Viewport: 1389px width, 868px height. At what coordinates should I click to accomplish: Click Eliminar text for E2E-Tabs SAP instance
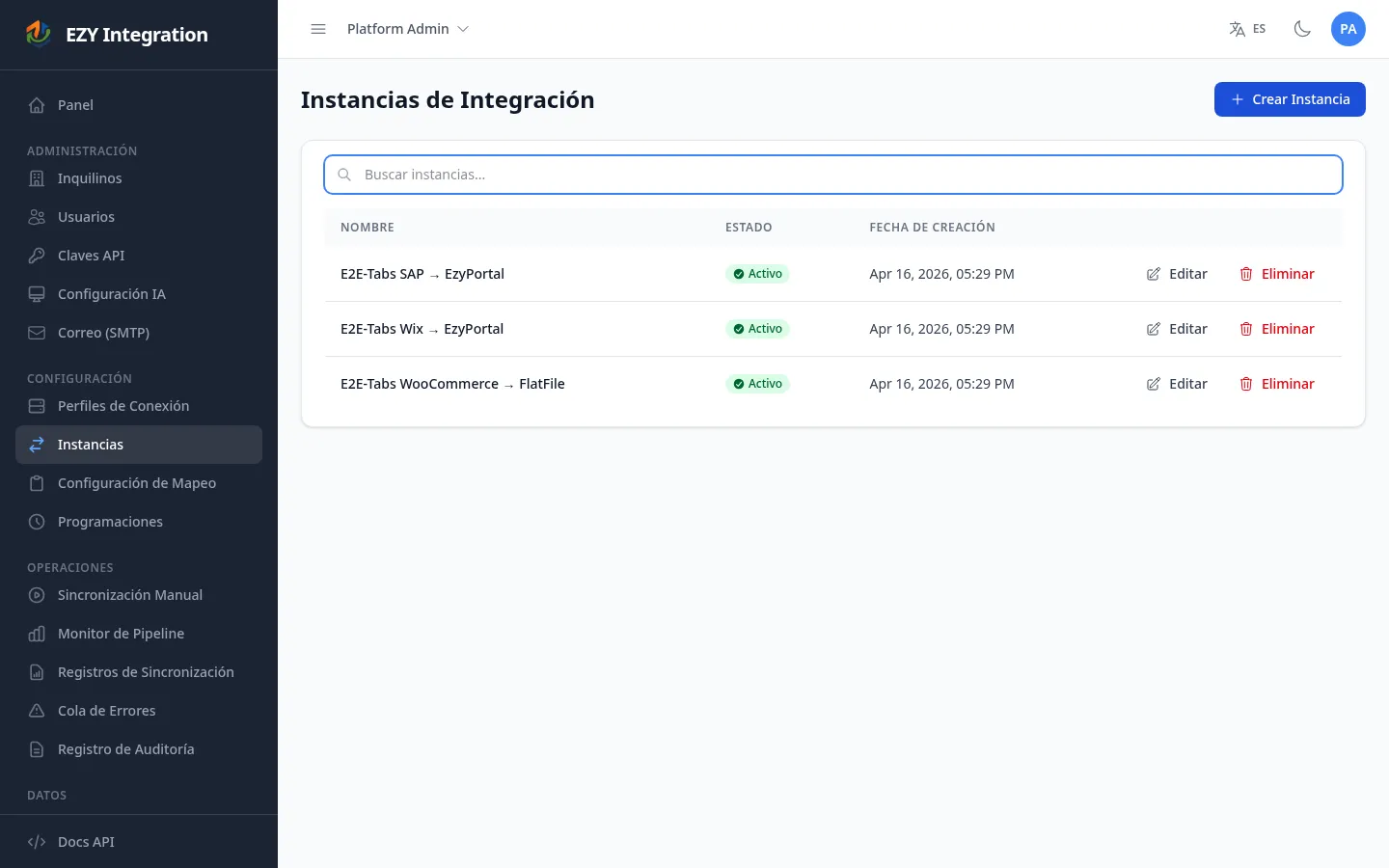click(1288, 274)
